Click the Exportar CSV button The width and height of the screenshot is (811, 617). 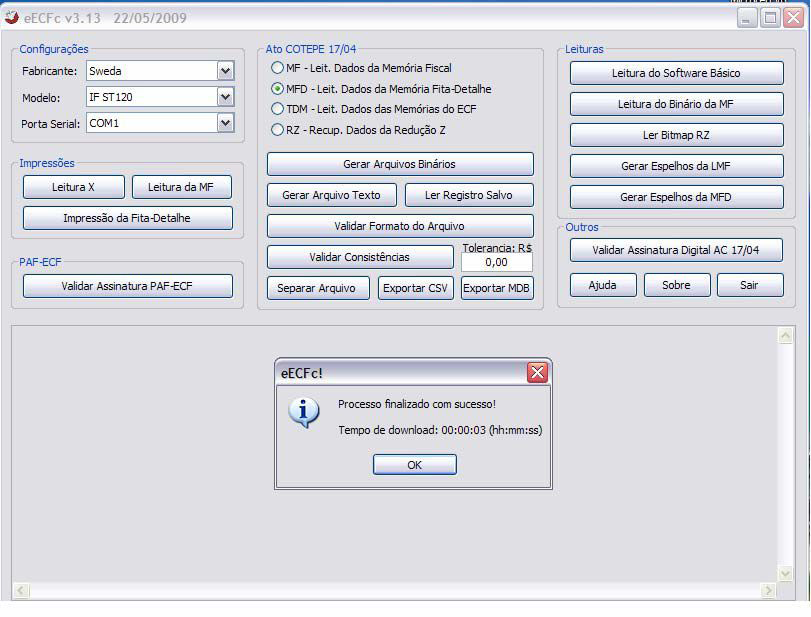coord(415,288)
